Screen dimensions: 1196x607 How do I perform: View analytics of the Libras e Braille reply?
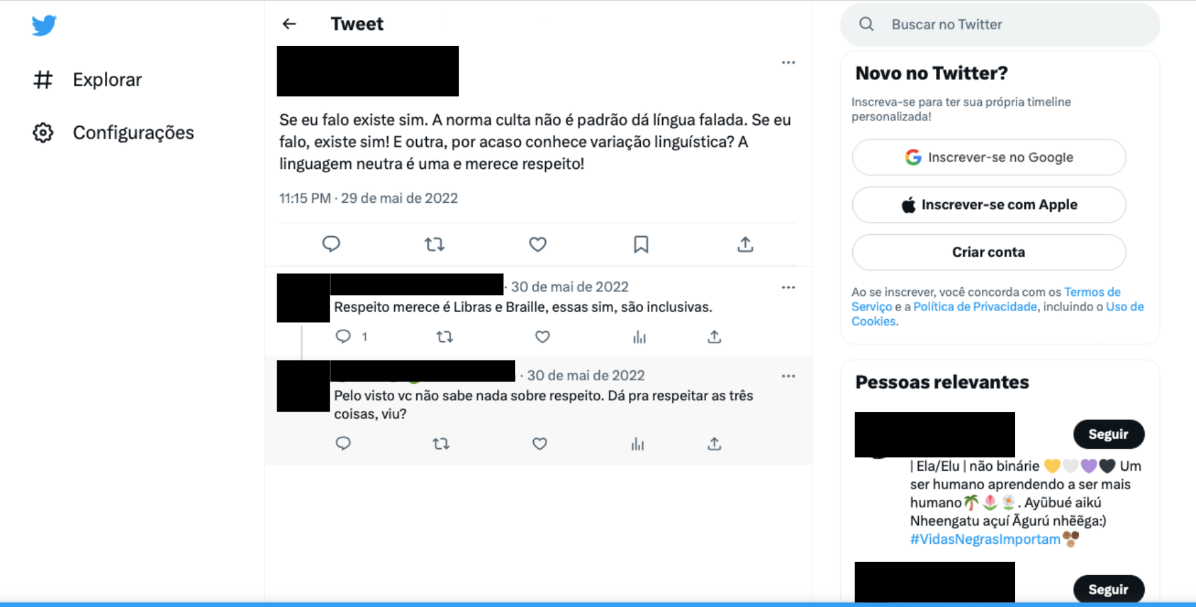click(639, 336)
